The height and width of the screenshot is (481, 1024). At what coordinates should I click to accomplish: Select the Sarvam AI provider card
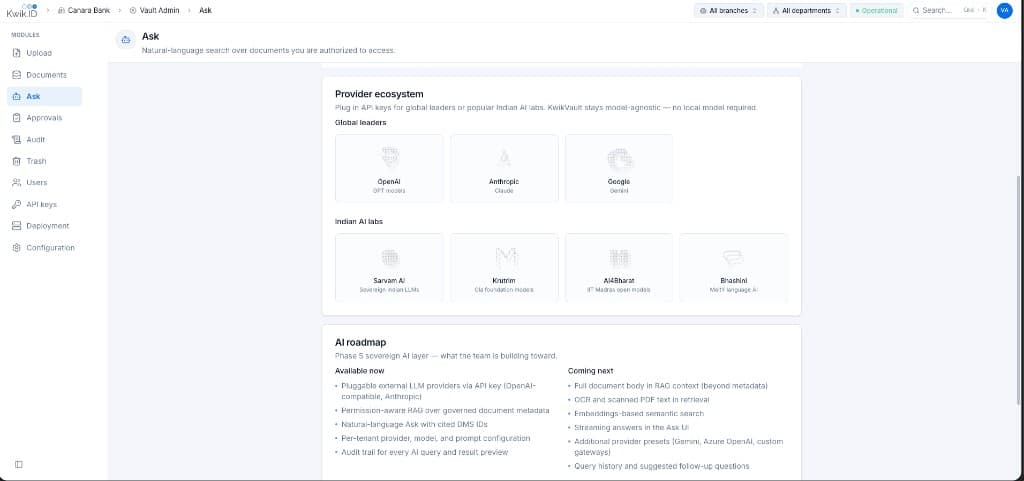pos(389,268)
